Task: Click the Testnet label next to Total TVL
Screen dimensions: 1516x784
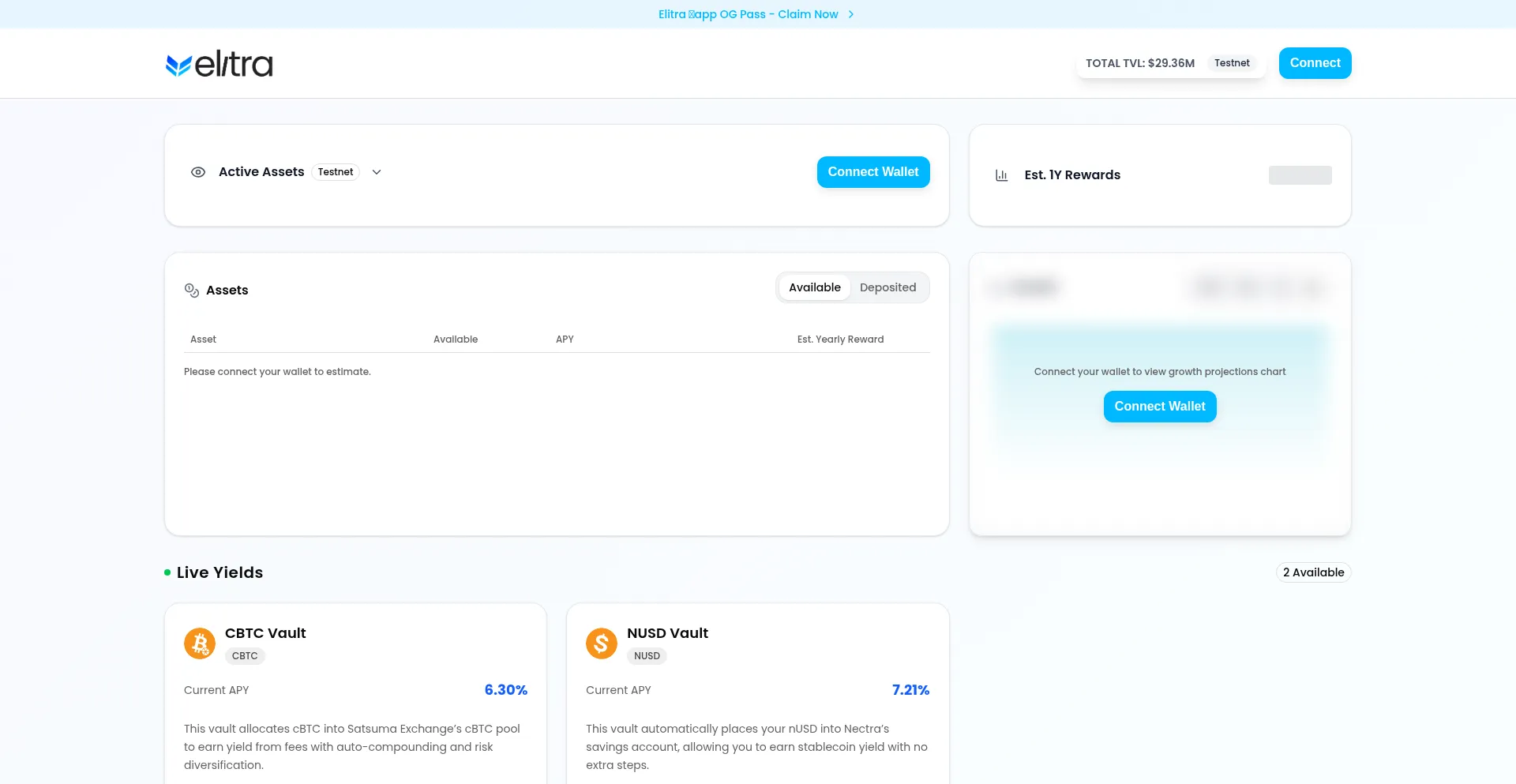Action: tap(1232, 63)
